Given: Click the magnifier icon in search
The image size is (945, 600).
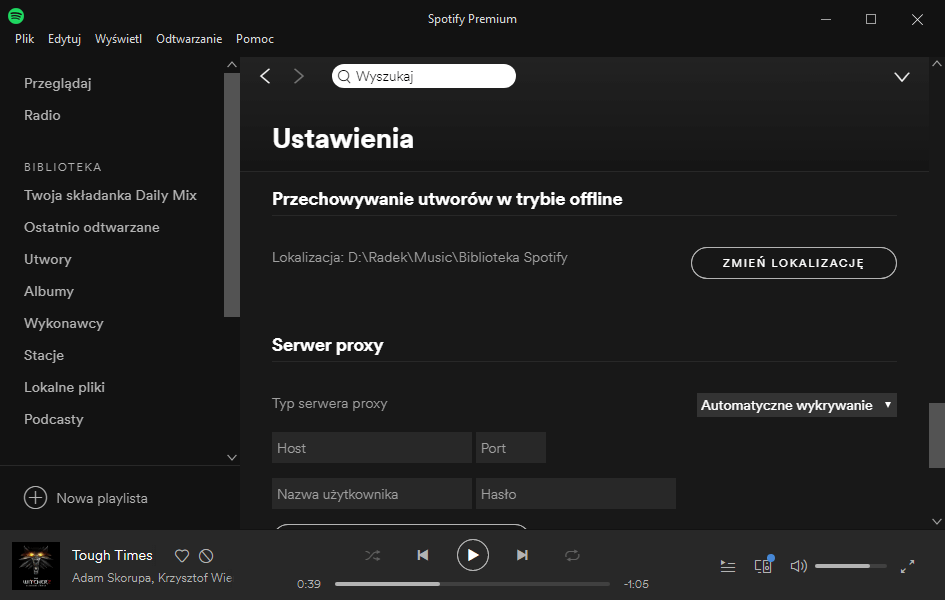Looking at the screenshot, I should [344, 77].
